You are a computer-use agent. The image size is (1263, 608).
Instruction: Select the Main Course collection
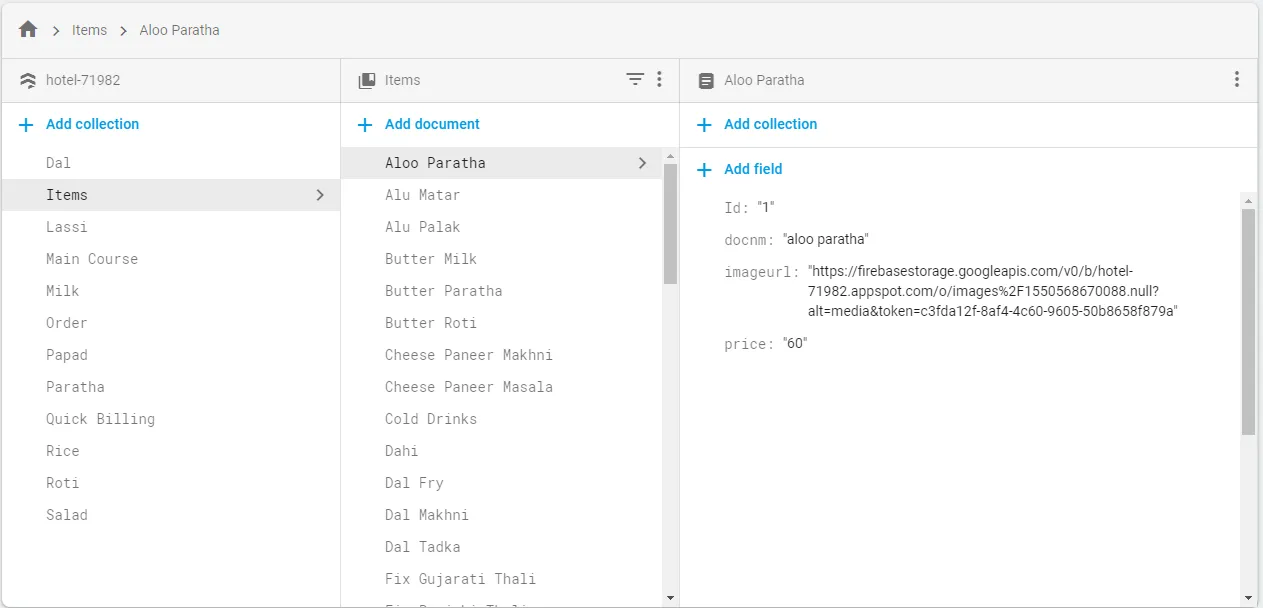click(92, 259)
